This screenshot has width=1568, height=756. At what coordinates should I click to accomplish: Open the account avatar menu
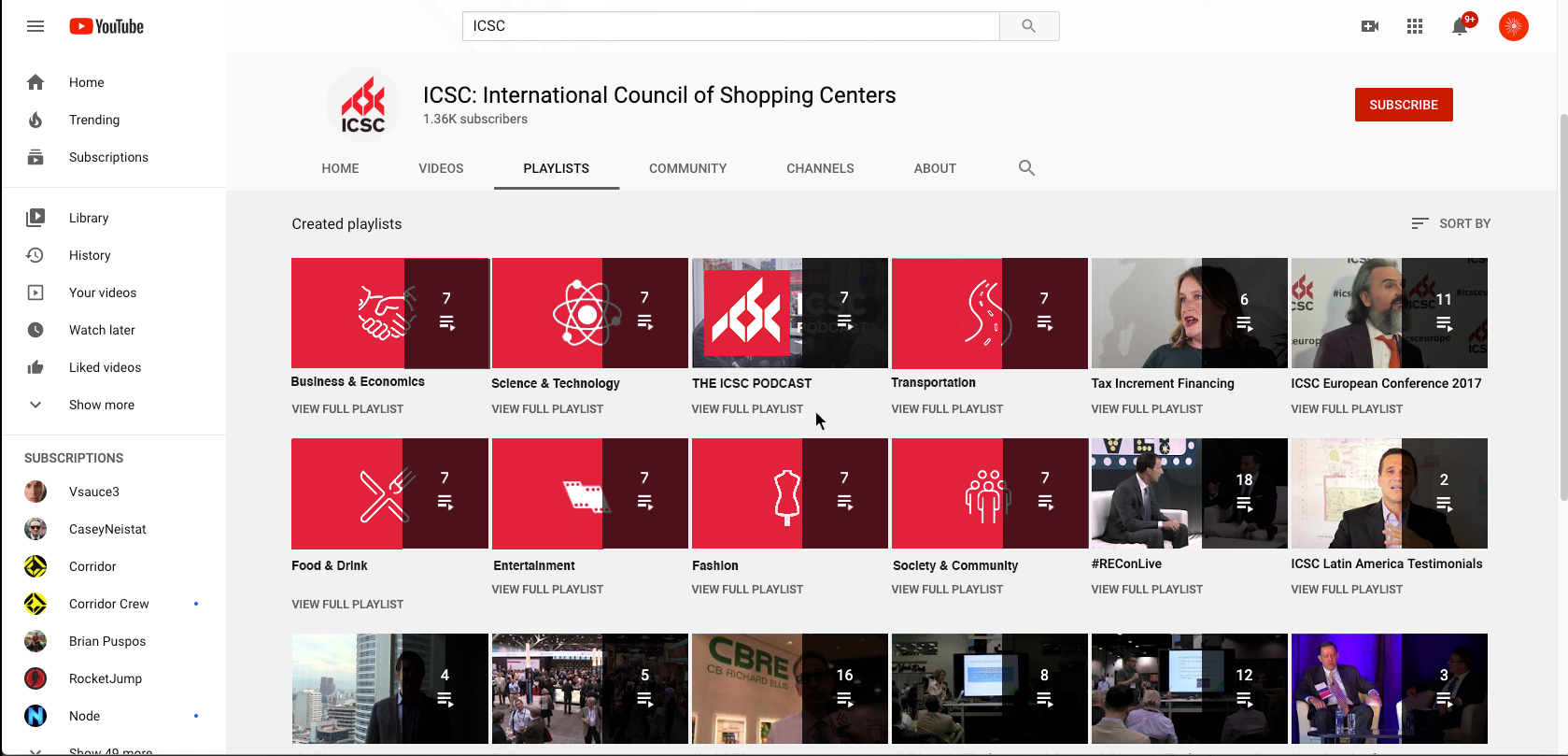coord(1514,26)
